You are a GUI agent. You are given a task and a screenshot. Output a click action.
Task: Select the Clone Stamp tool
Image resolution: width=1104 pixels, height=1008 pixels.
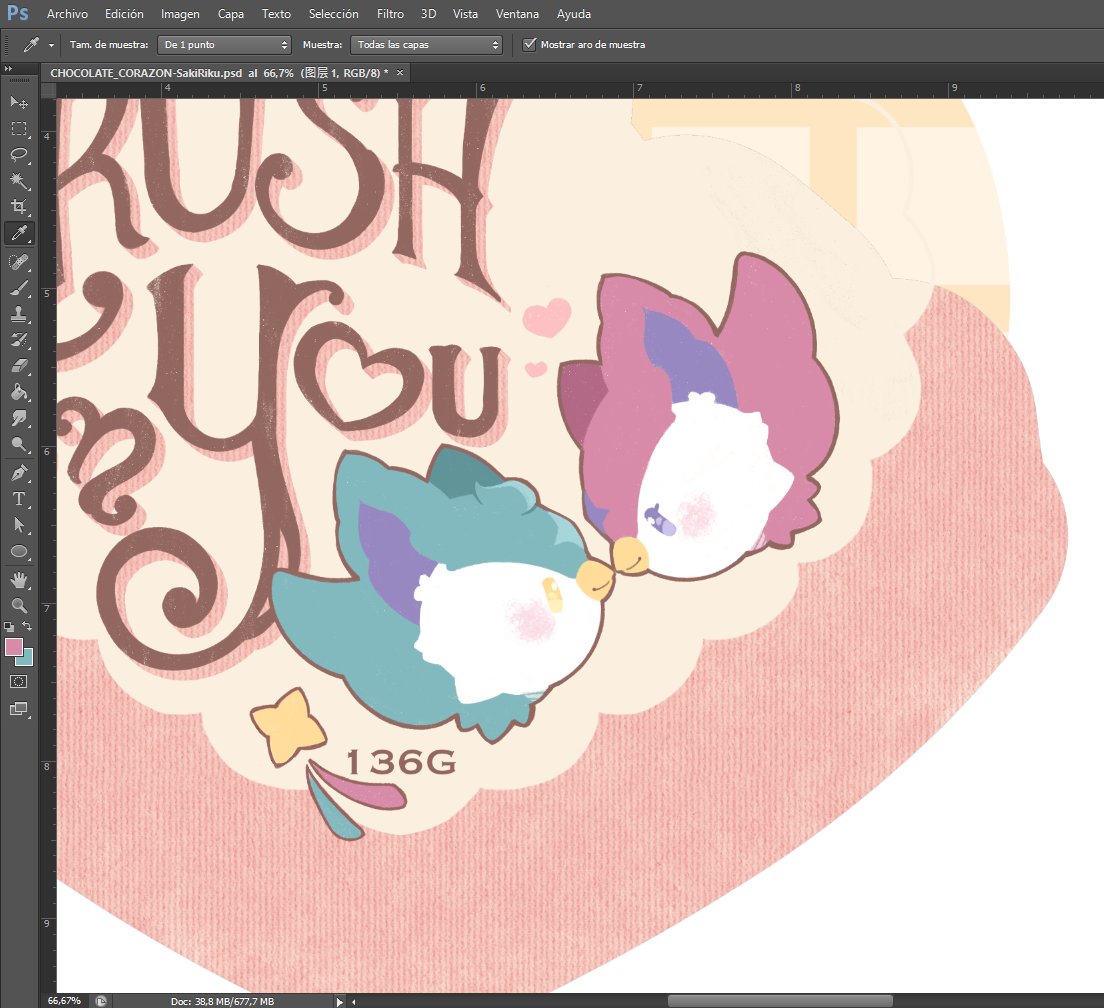(x=19, y=314)
